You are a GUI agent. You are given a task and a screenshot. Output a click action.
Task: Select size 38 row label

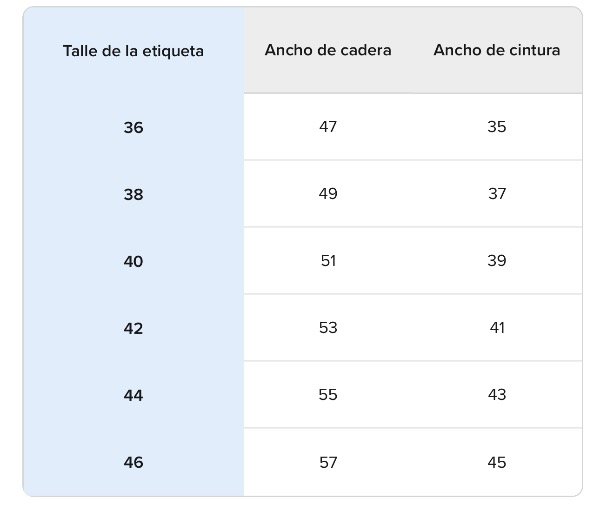133,195
